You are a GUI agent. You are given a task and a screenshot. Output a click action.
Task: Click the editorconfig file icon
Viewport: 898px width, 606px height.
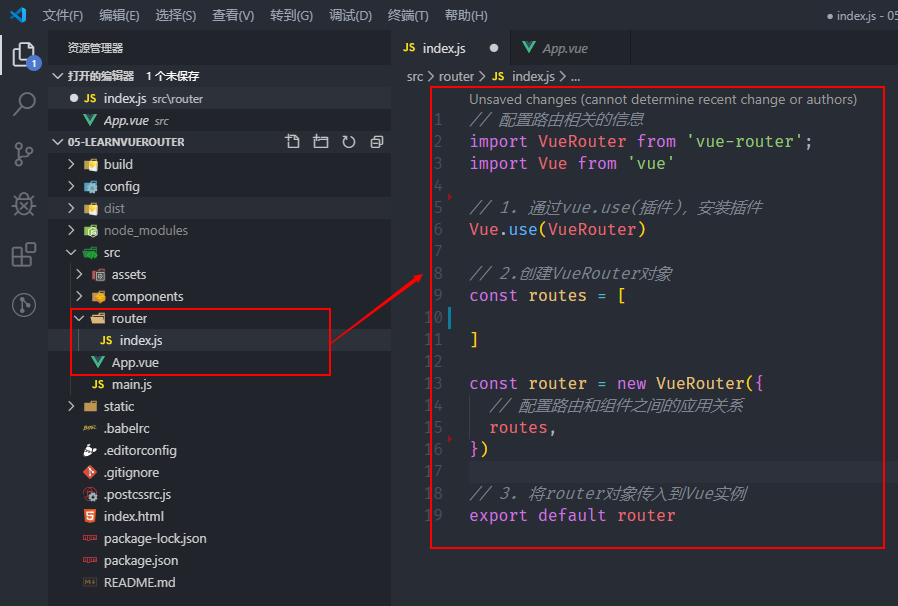click(x=90, y=450)
